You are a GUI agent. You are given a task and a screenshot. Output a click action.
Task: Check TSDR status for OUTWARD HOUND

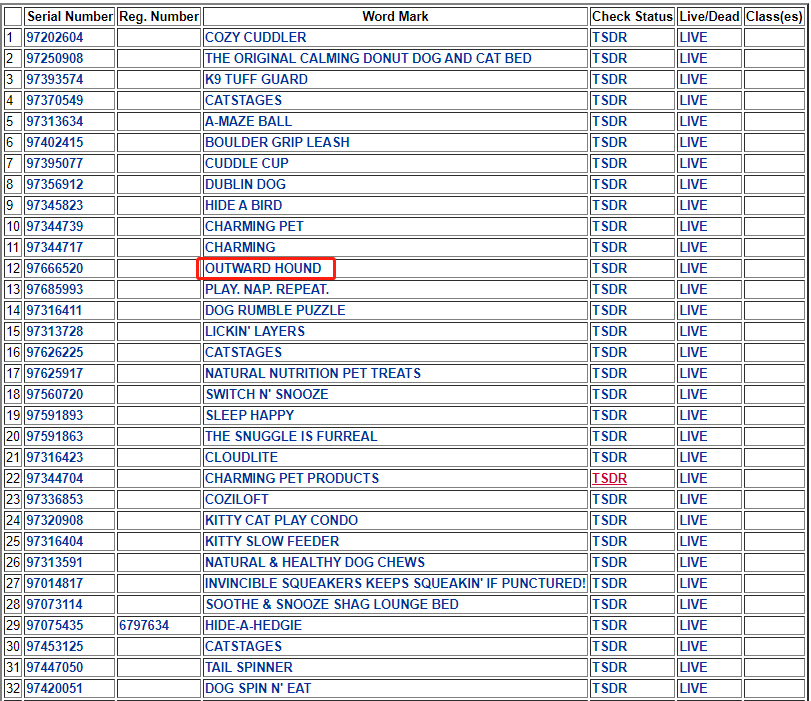(x=609, y=269)
